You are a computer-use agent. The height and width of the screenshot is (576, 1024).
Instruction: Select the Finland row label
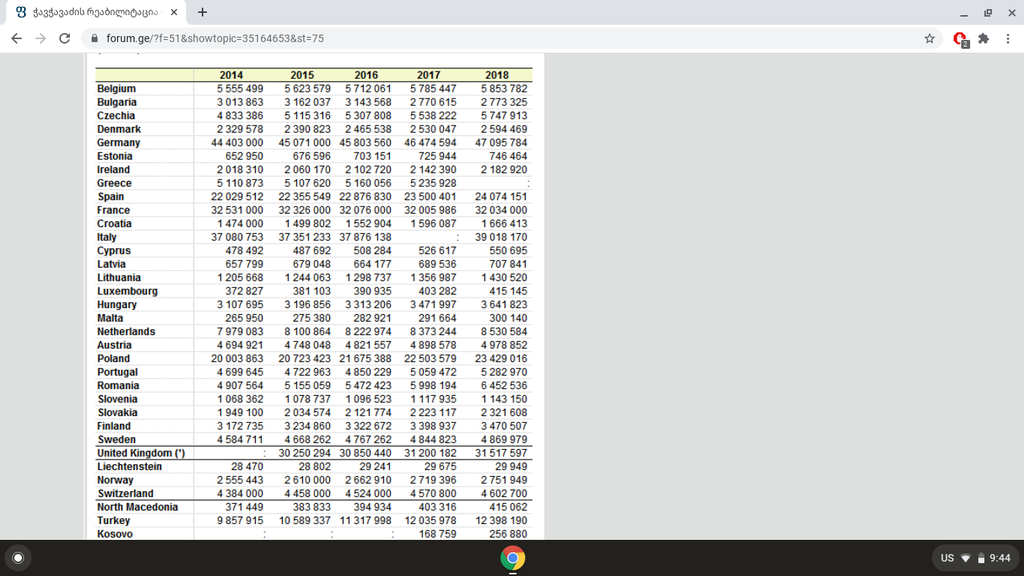(114, 426)
